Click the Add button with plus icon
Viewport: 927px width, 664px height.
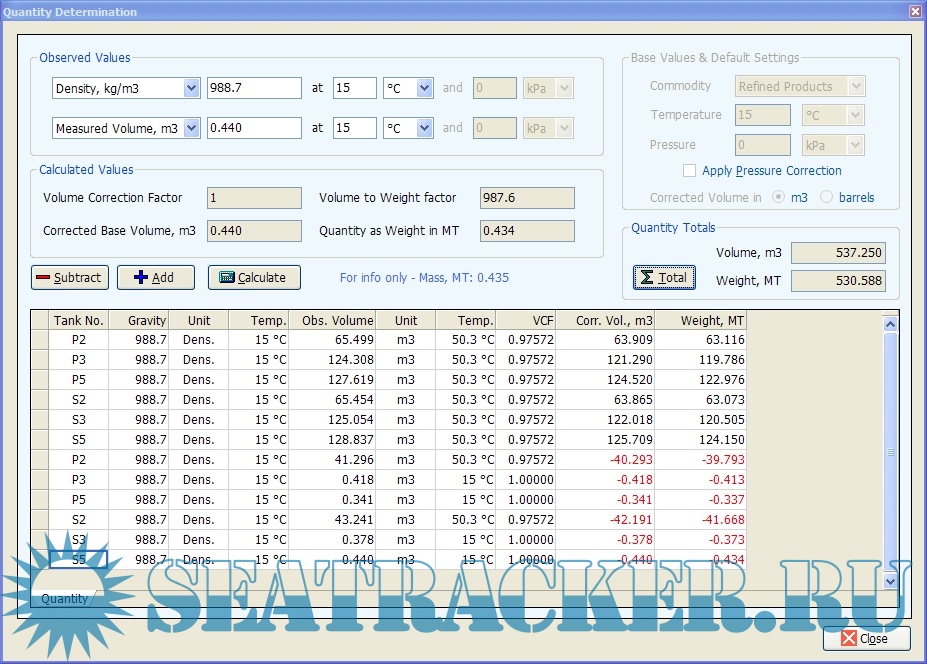coord(155,277)
